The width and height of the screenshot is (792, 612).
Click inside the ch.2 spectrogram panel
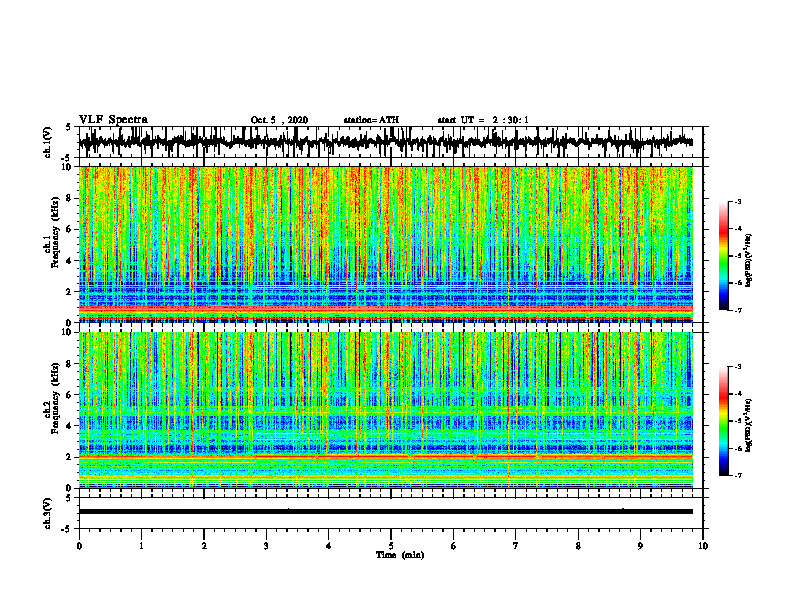[x=385, y=410]
